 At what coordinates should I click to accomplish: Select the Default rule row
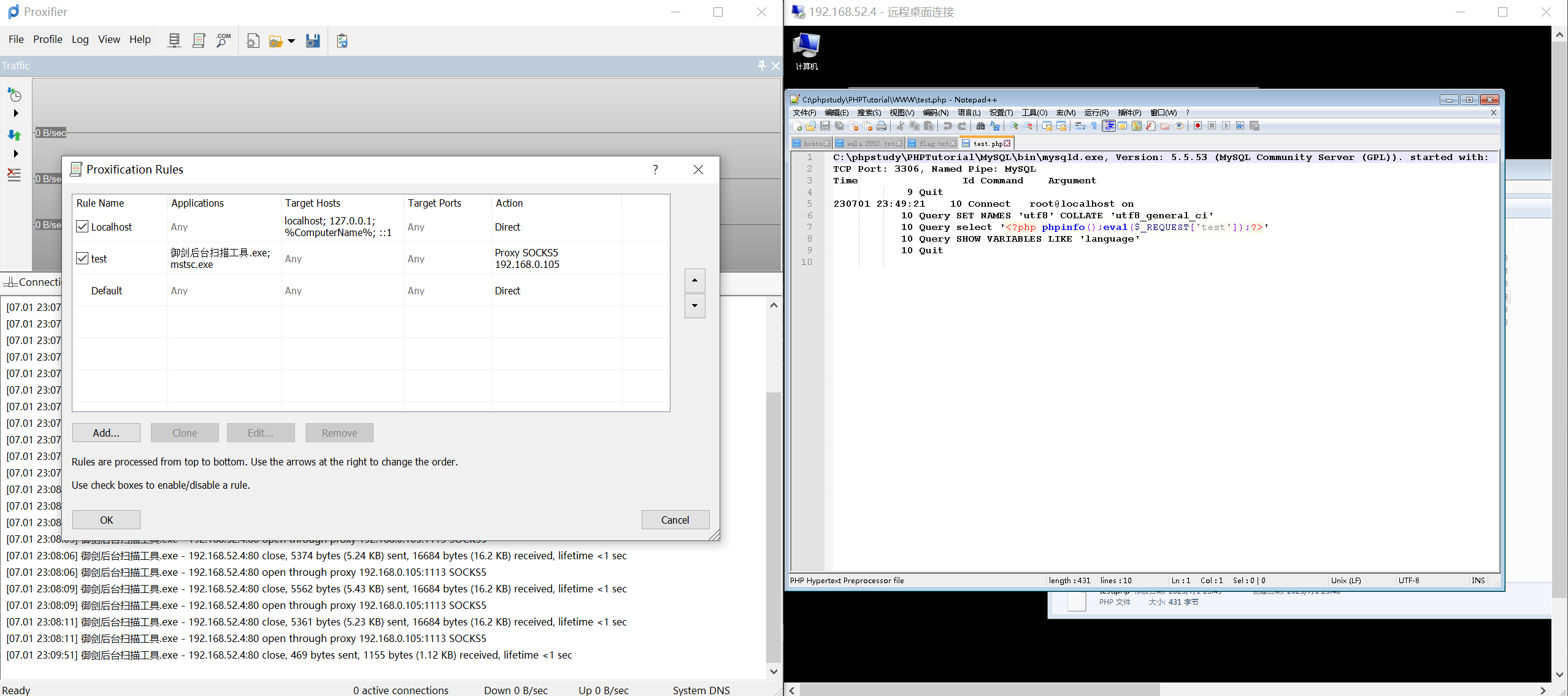pyautogui.click(x=371, y=291)
